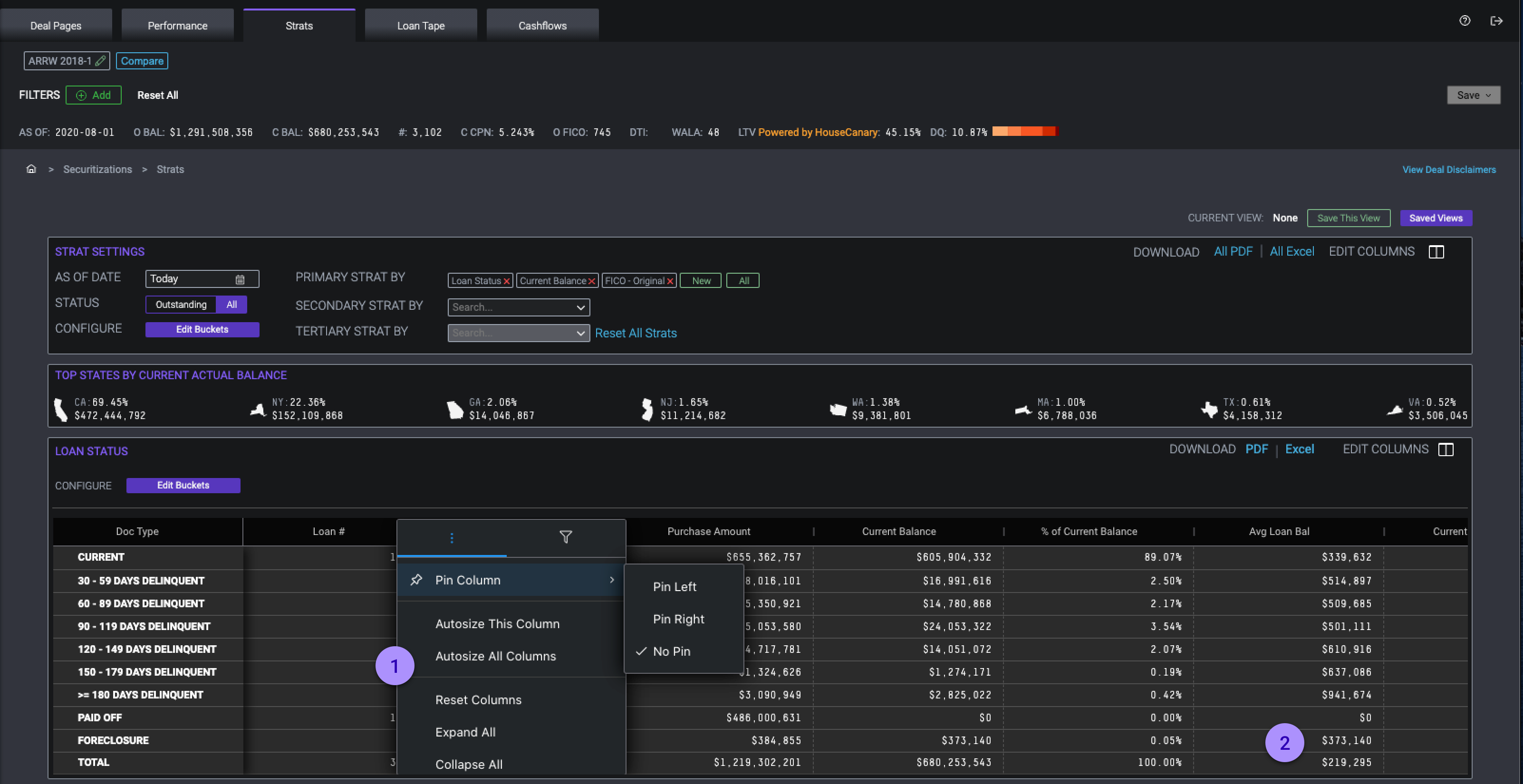1523x784 pixels.
Task: Open the calendar icon in As Of Date
Action: (x=240, y=279)
